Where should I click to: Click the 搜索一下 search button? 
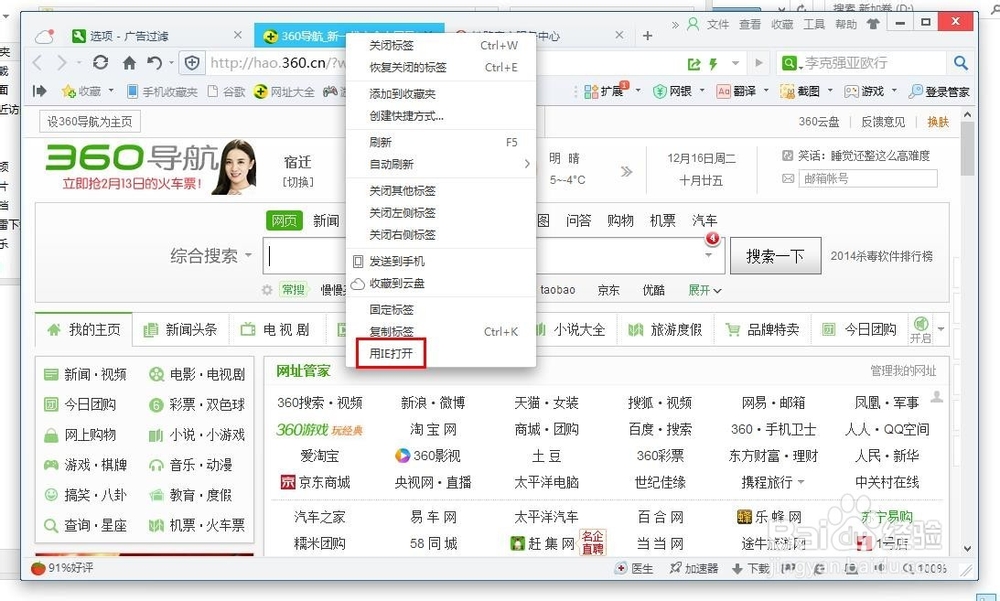[x=775, y=256]
